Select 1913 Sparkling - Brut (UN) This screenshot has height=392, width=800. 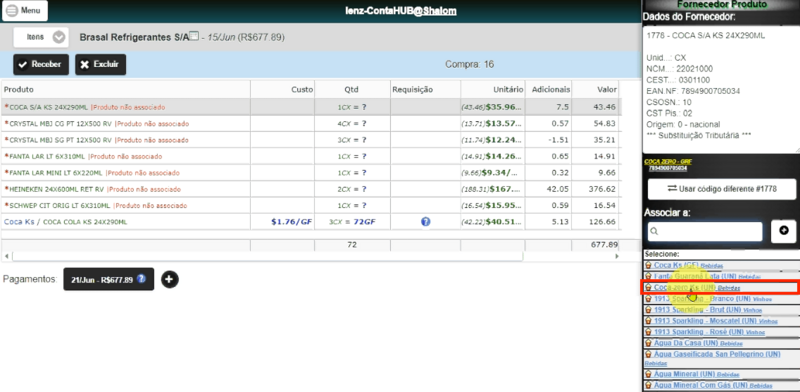[x=697, y=310]
